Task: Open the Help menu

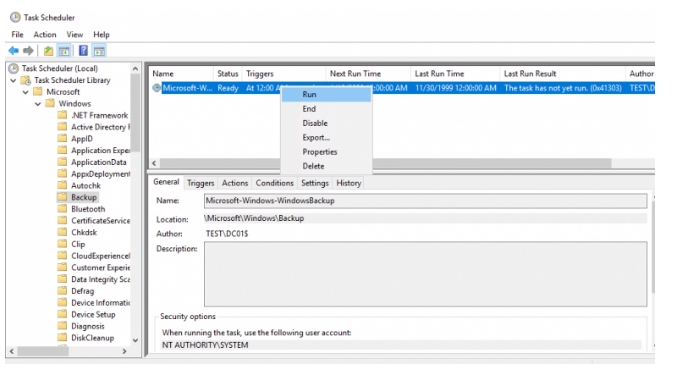Action: coord(101,35)
